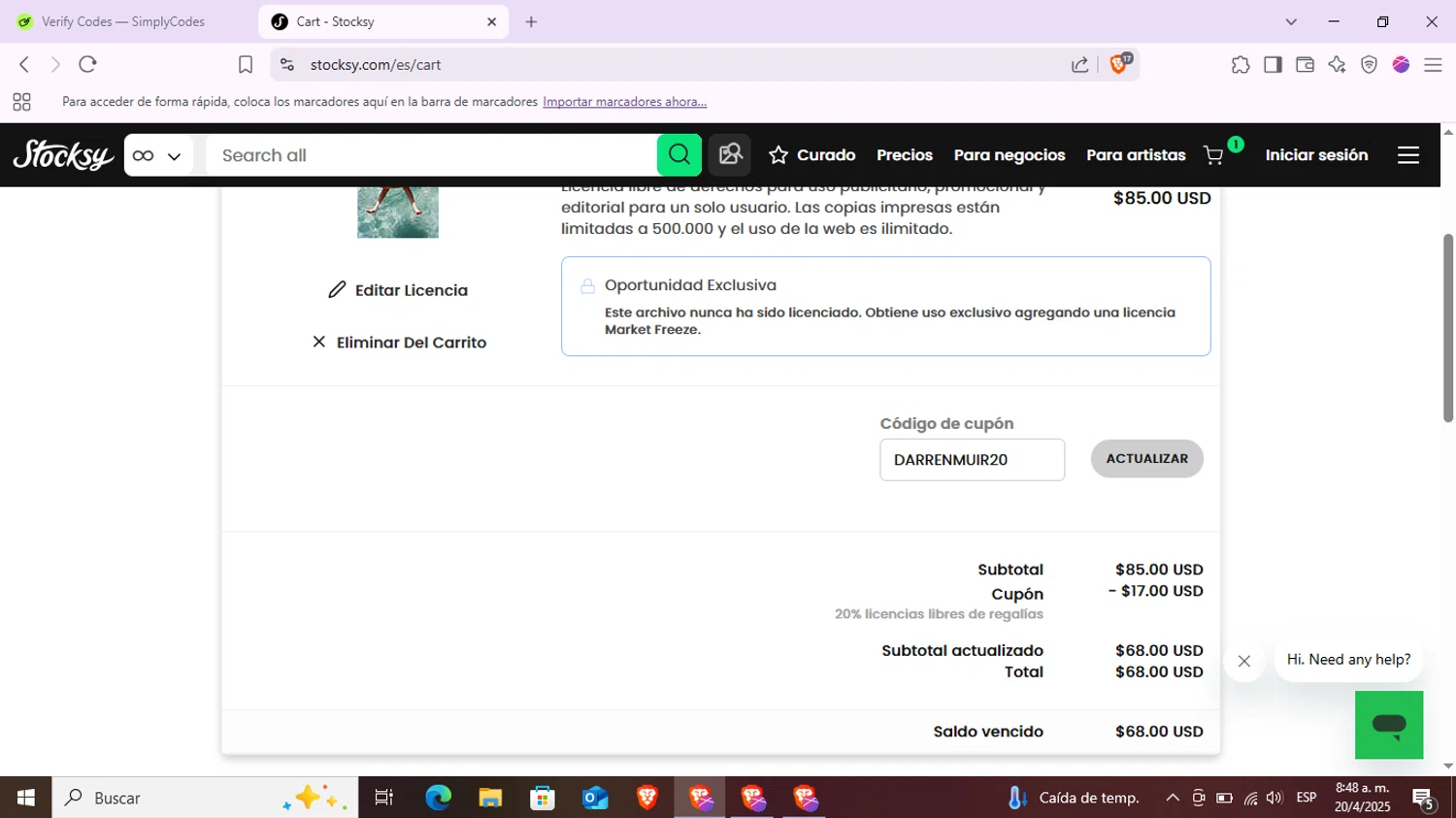Open Brave Shields icon
This screenshot has height=818, width=1456.
[1120, 64]
